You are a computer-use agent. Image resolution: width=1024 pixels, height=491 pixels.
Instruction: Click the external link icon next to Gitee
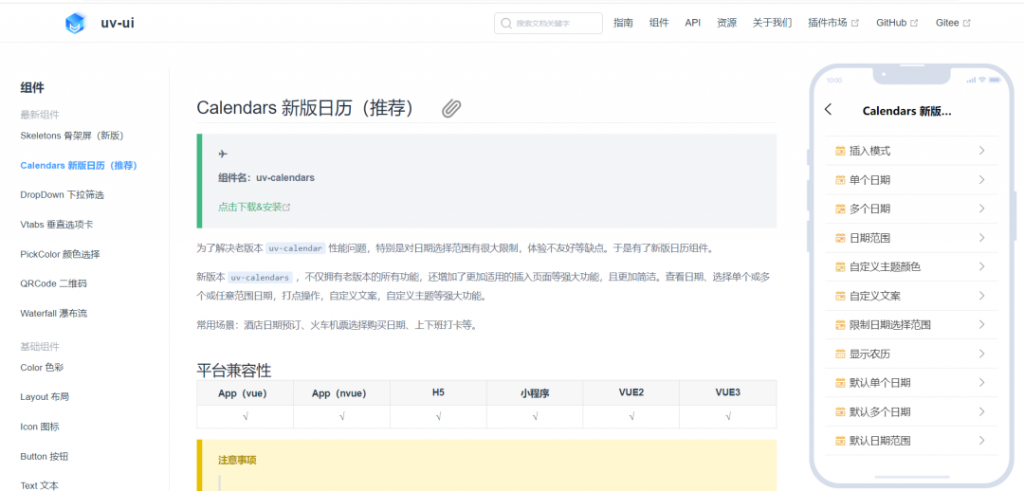click(x=967, y=23)
